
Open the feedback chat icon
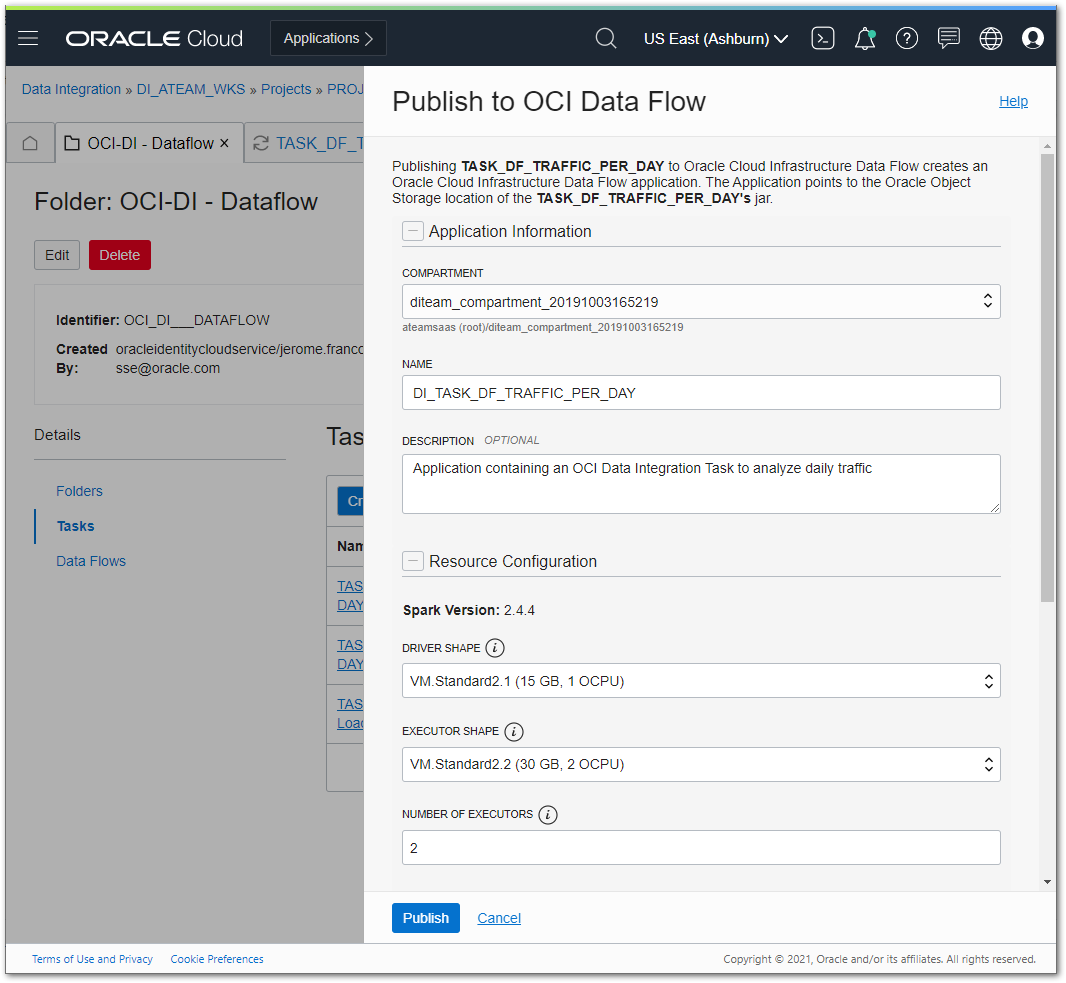point(948,38)
